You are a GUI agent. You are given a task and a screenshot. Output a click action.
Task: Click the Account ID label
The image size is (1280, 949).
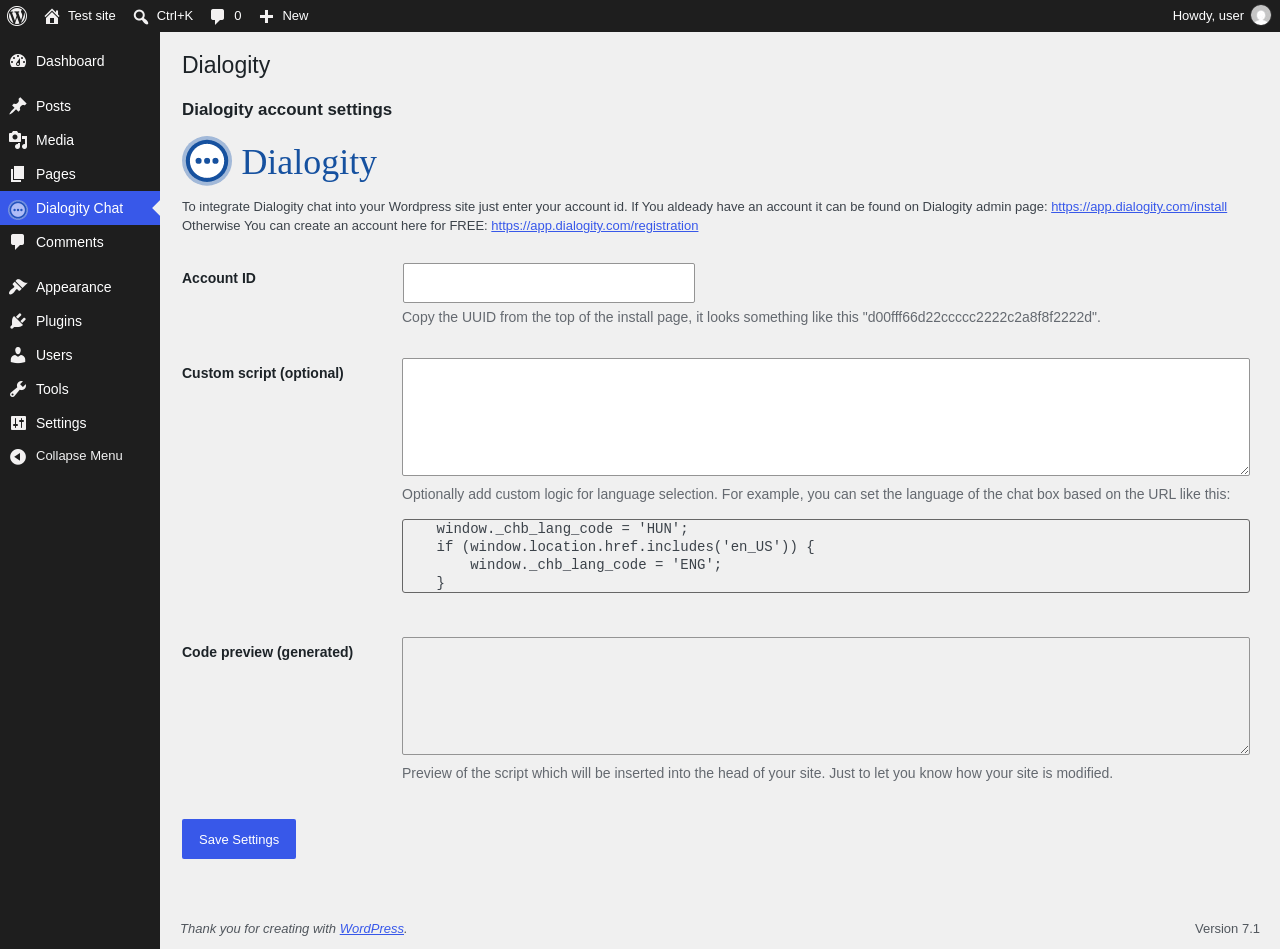[x=219, y=278]
